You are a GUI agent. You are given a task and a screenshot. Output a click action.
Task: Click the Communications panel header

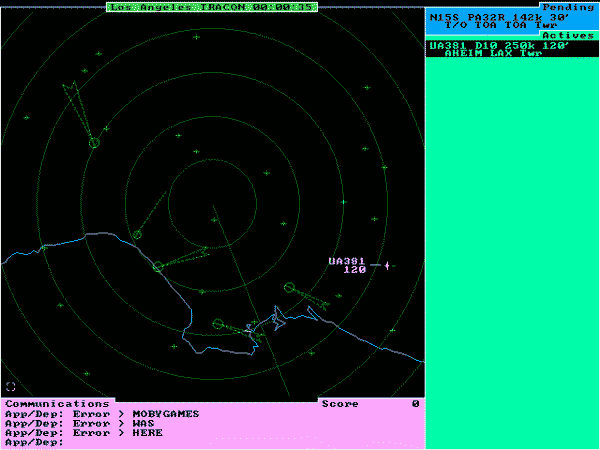click(58, 404)
